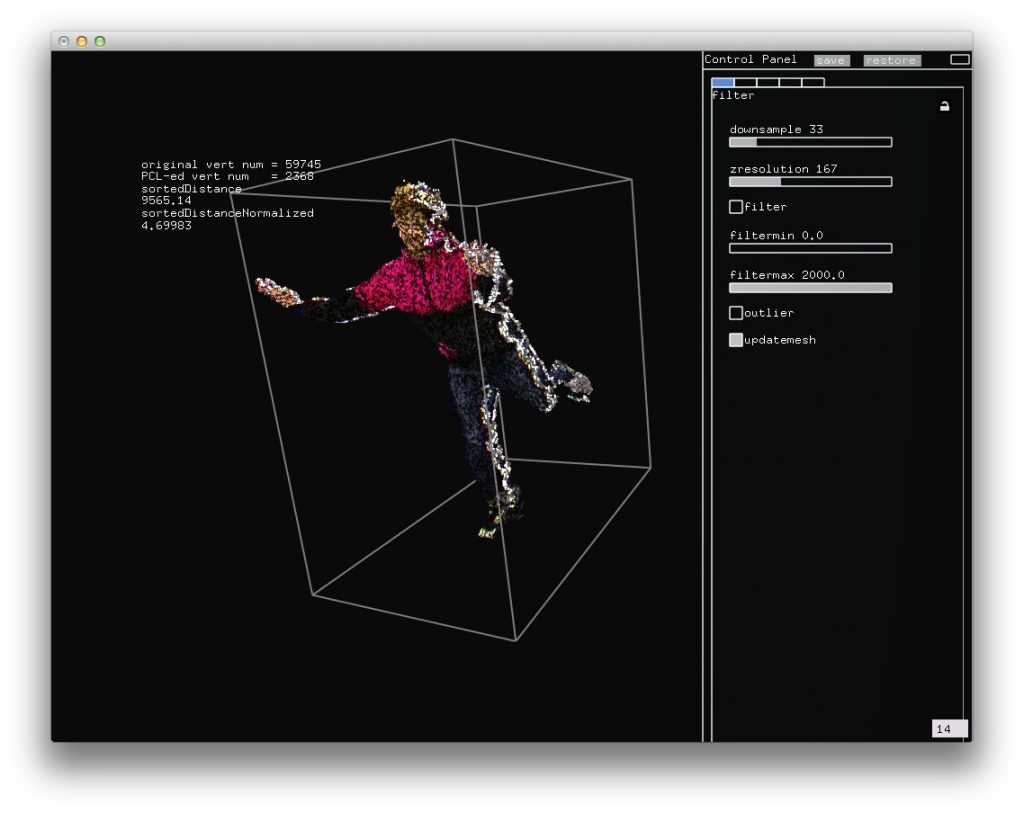Image resolution: width=1024 pixels, height=813 pixels.
Task: Switch to the third control panel tab
Action: [768, 82]
